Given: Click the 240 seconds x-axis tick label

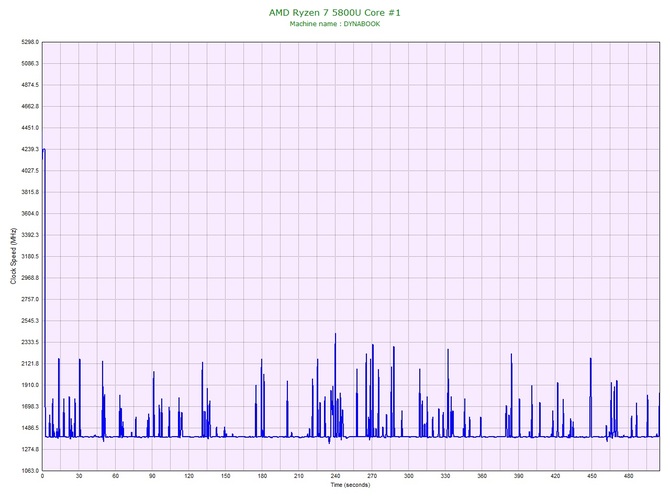Looking at the screenshot, I should point(335,476).
